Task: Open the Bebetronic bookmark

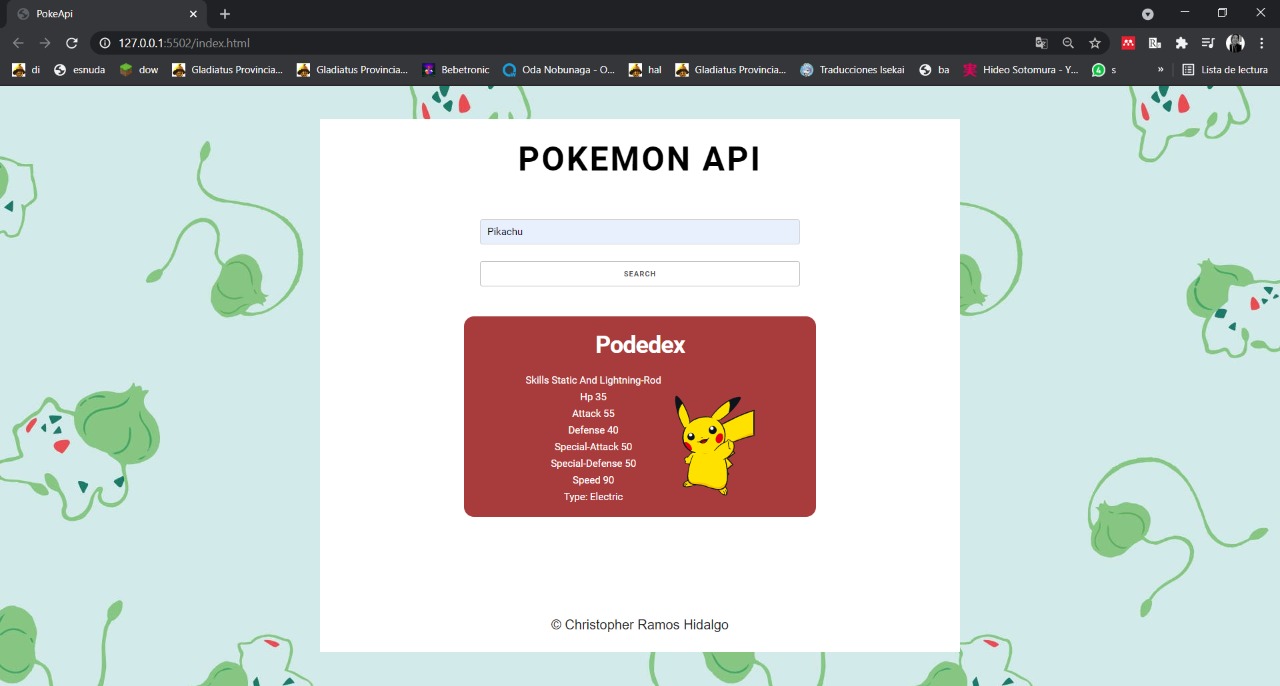Action: [x=455, y=70]
